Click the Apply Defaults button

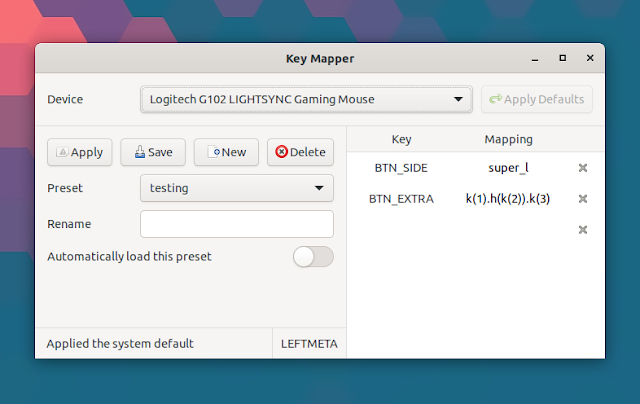pos(537,99)
